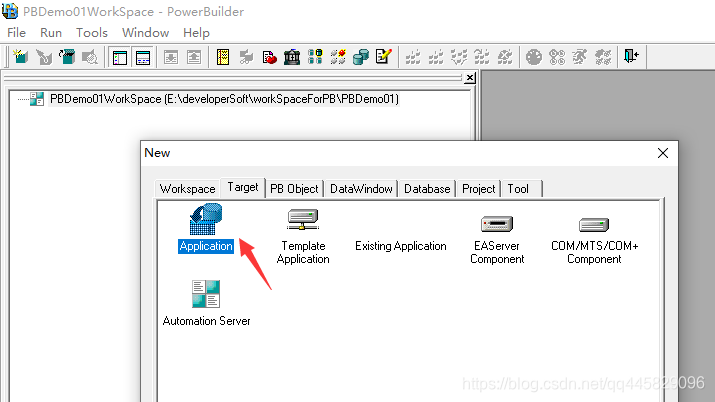Click the Skip operation toolbar icon
Screen dimensions: 715x402
point(482,57)
